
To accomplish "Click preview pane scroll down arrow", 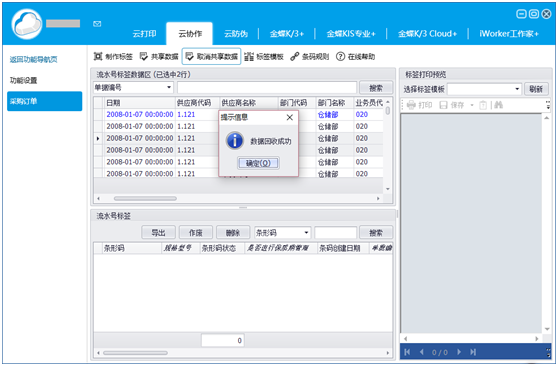I will (x=547, y=329).
